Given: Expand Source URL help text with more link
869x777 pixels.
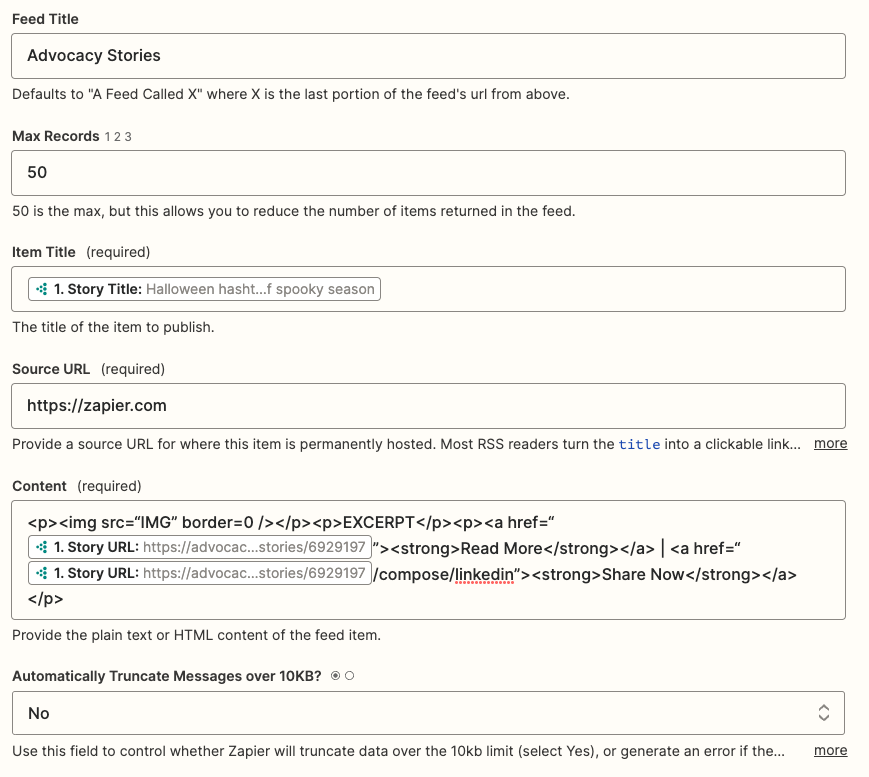Looking at the screenshot, I should 830,443.
